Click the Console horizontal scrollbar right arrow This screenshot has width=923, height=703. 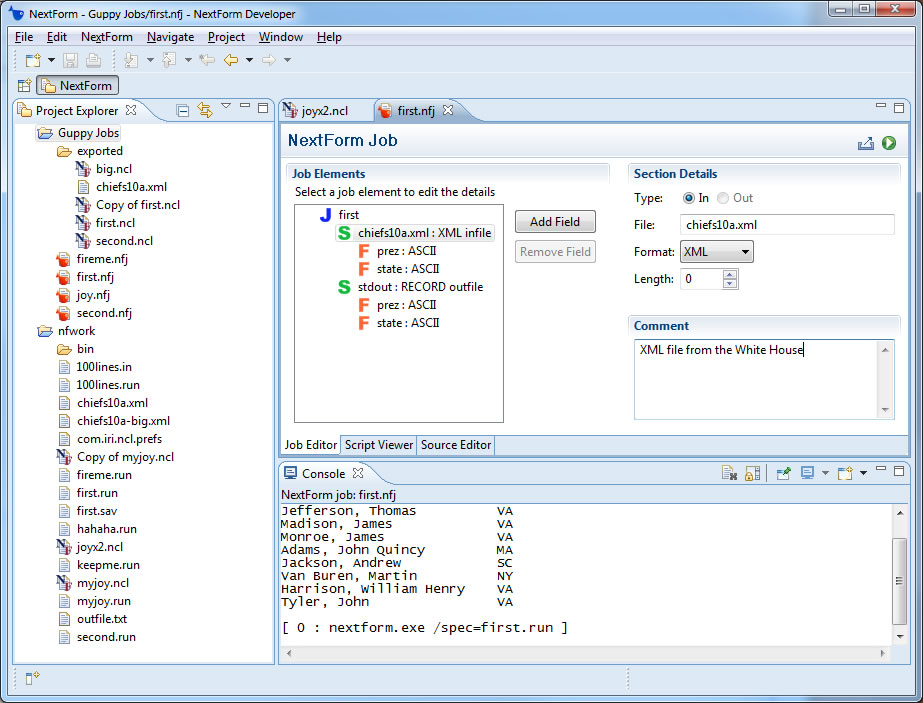coord(882,653)
